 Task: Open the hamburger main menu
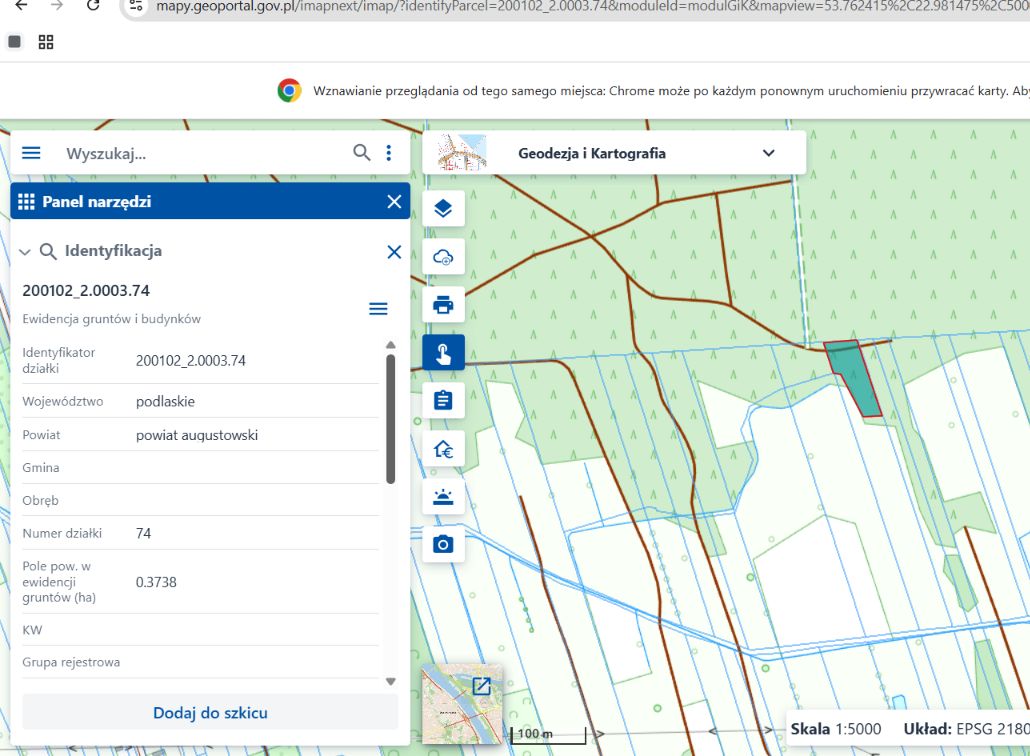coord(31,153)
